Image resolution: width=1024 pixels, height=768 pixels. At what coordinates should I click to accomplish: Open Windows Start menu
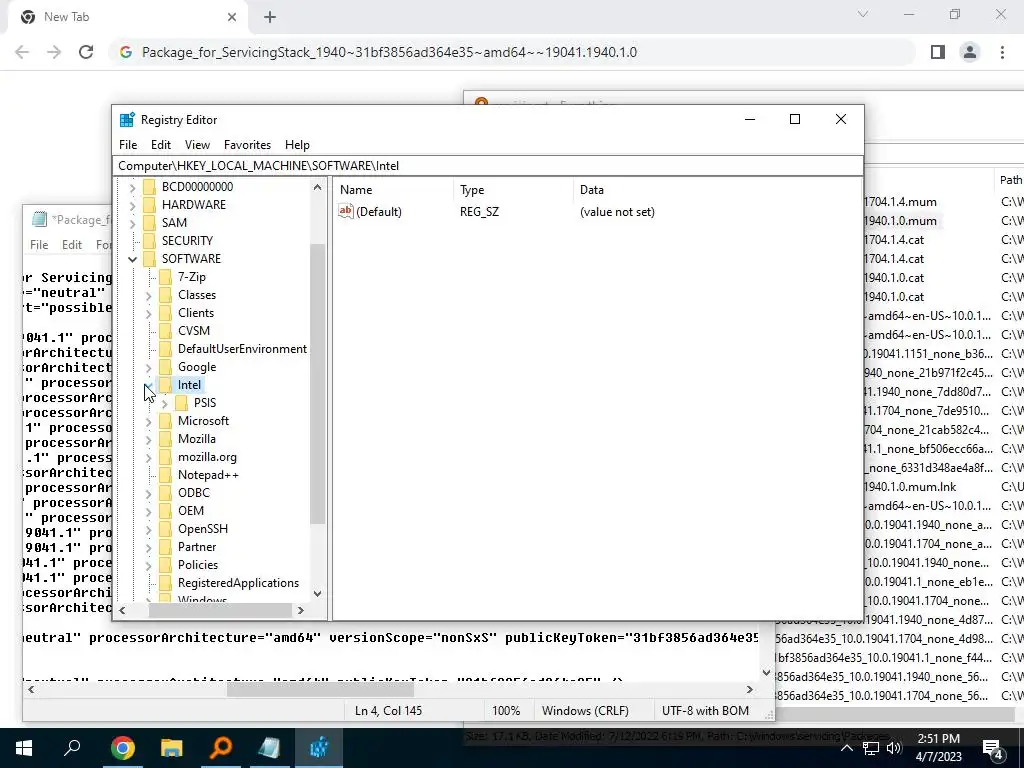point(24,748)
